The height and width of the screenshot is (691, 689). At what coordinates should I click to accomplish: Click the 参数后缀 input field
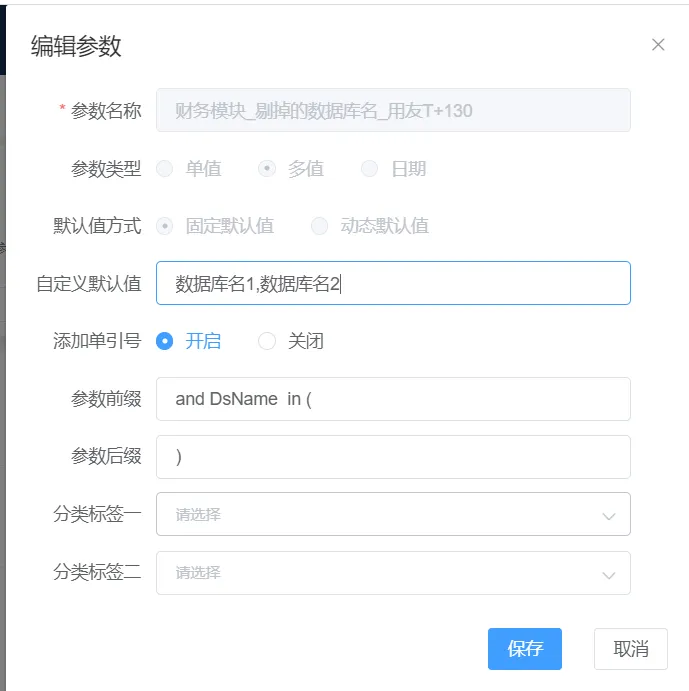(x=393, y=457)
